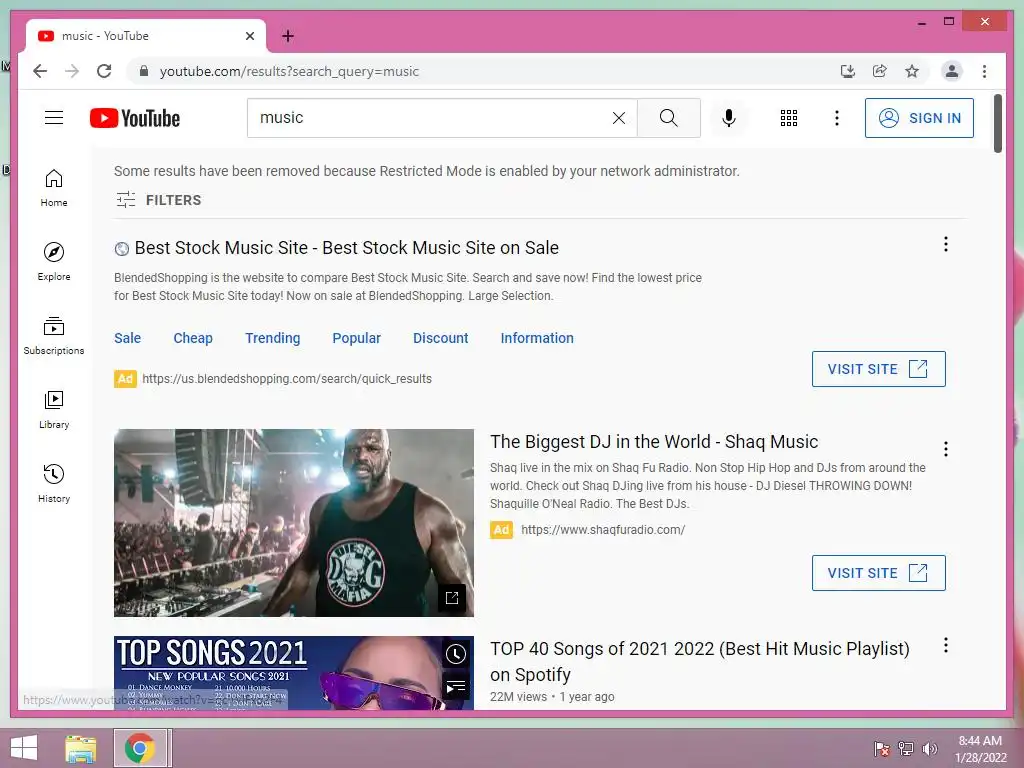Go back in browser history
1024x768 pixels.
40,71
